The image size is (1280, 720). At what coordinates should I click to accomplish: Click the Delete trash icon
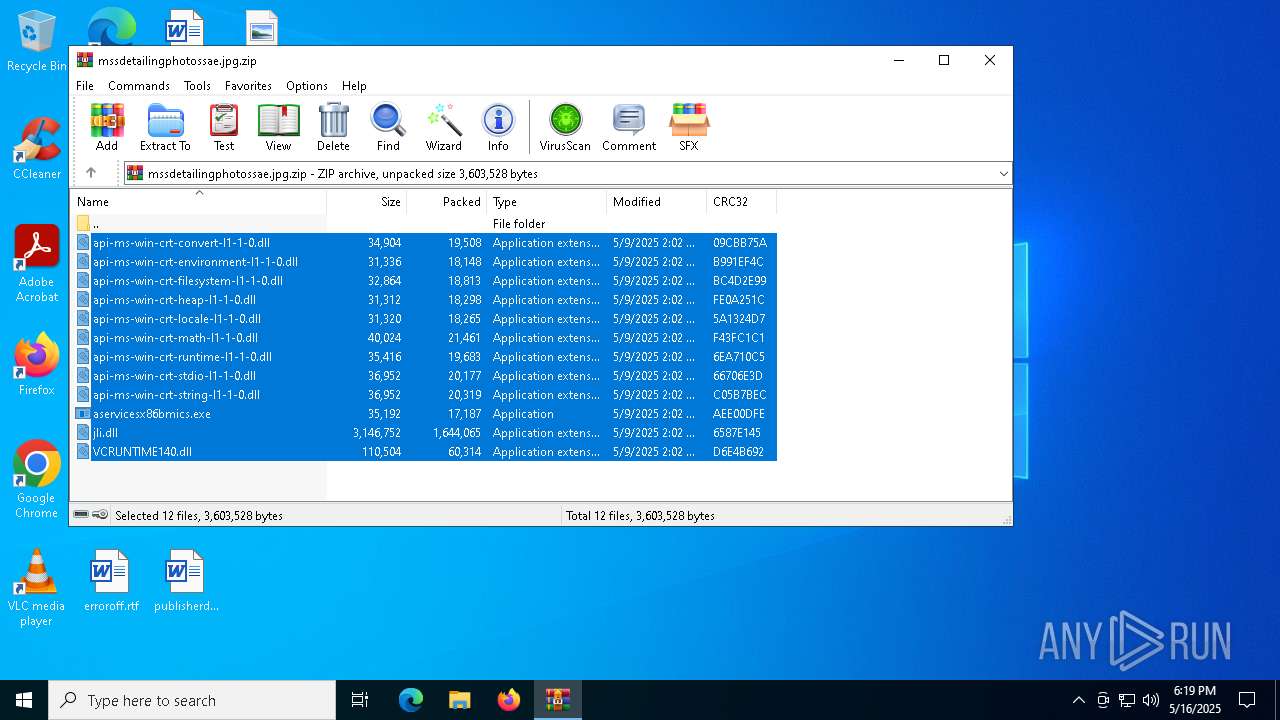333,127
